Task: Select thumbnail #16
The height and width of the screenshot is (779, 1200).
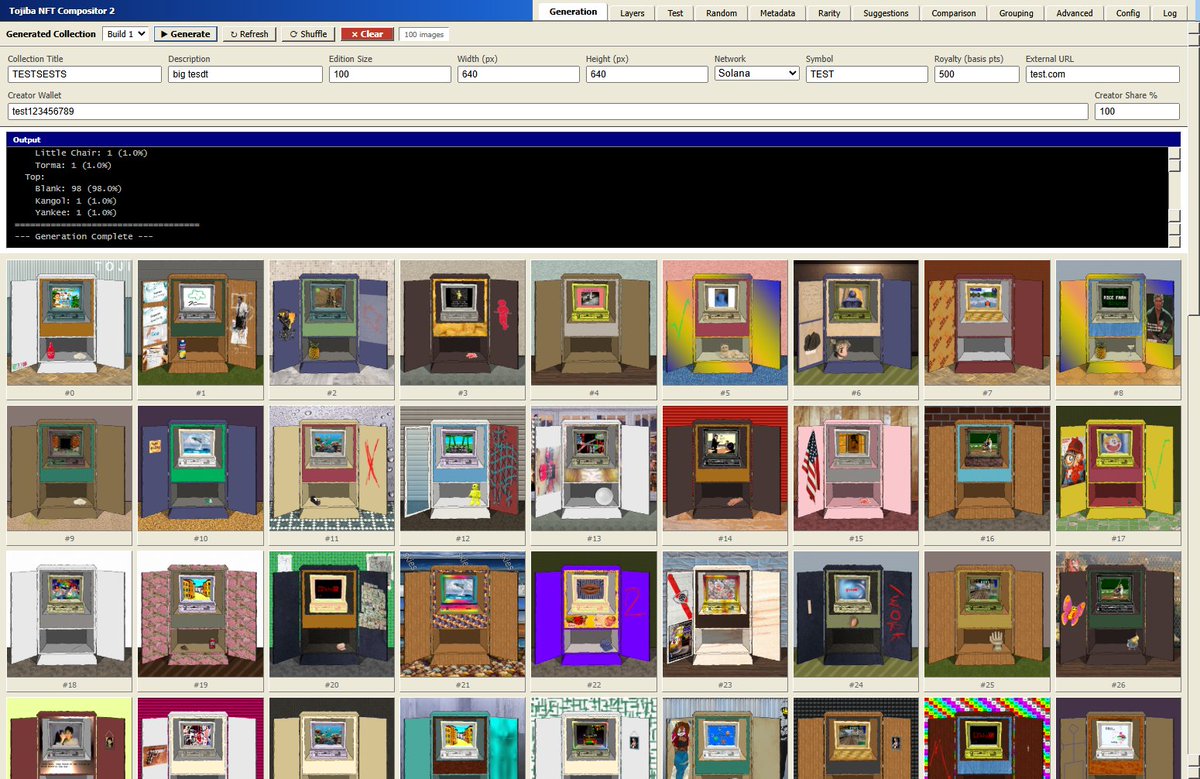Action: point(987,475)
